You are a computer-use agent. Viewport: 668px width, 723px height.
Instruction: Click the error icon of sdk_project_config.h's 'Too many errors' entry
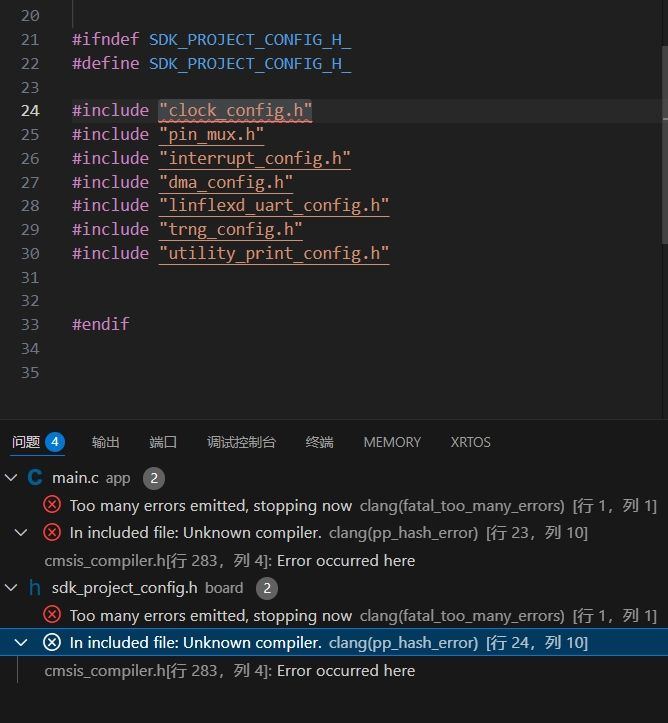[x=52, y=615]
